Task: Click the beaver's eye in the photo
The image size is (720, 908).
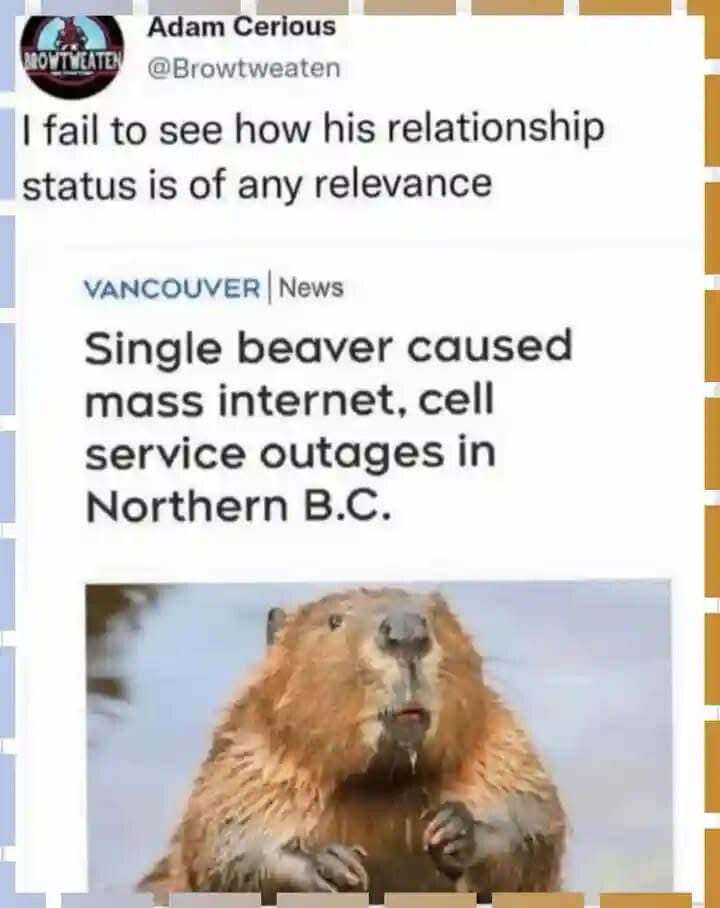Action: coord(335,623)
